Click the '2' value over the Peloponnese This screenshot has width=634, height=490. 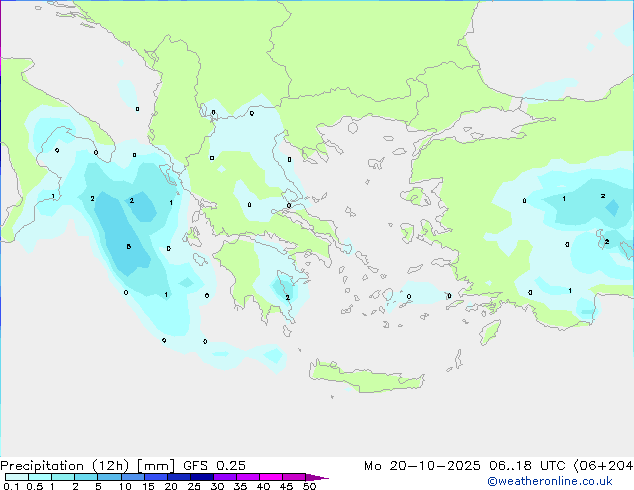pyautogui.click(x=287, y=297)
